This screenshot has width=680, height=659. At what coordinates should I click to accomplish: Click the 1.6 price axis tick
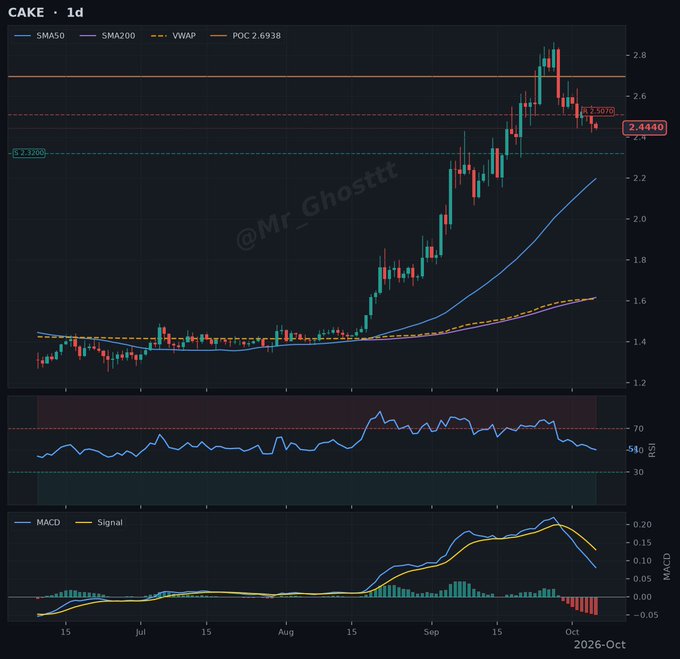click(640, 301)
